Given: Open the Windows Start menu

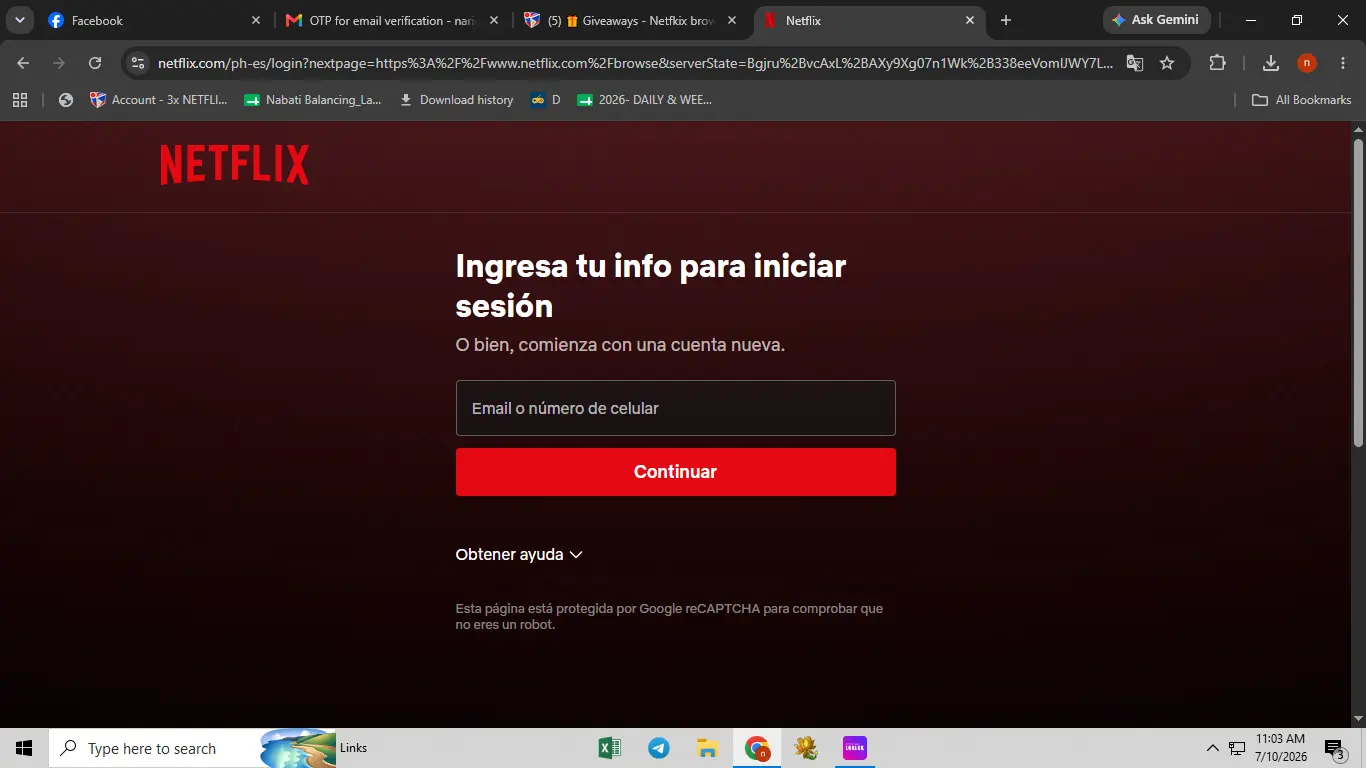Looking at the screenshot, I should (x=24, y=748).
